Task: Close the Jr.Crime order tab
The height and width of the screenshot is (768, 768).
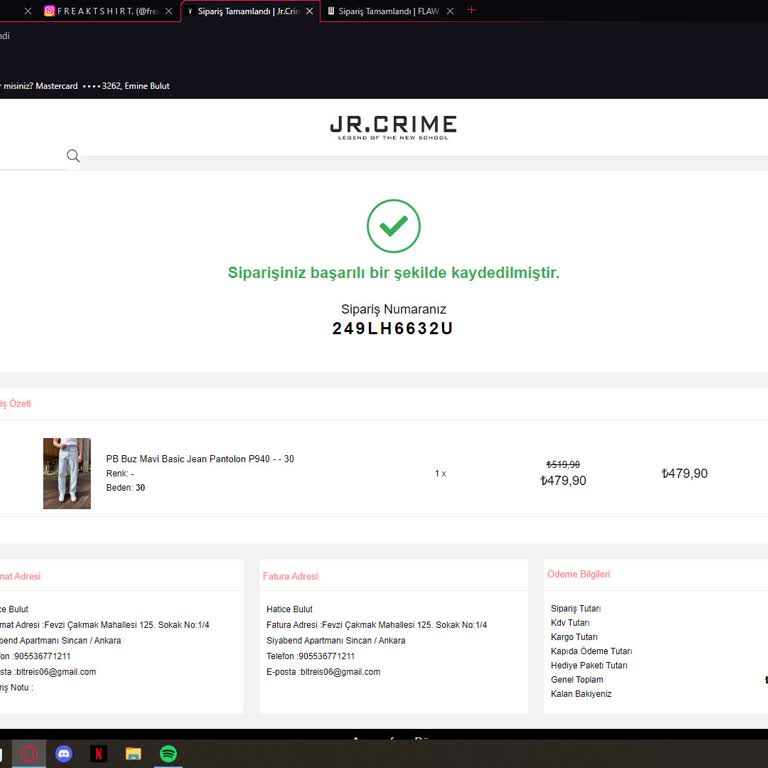Action: (x=310, y=11)
